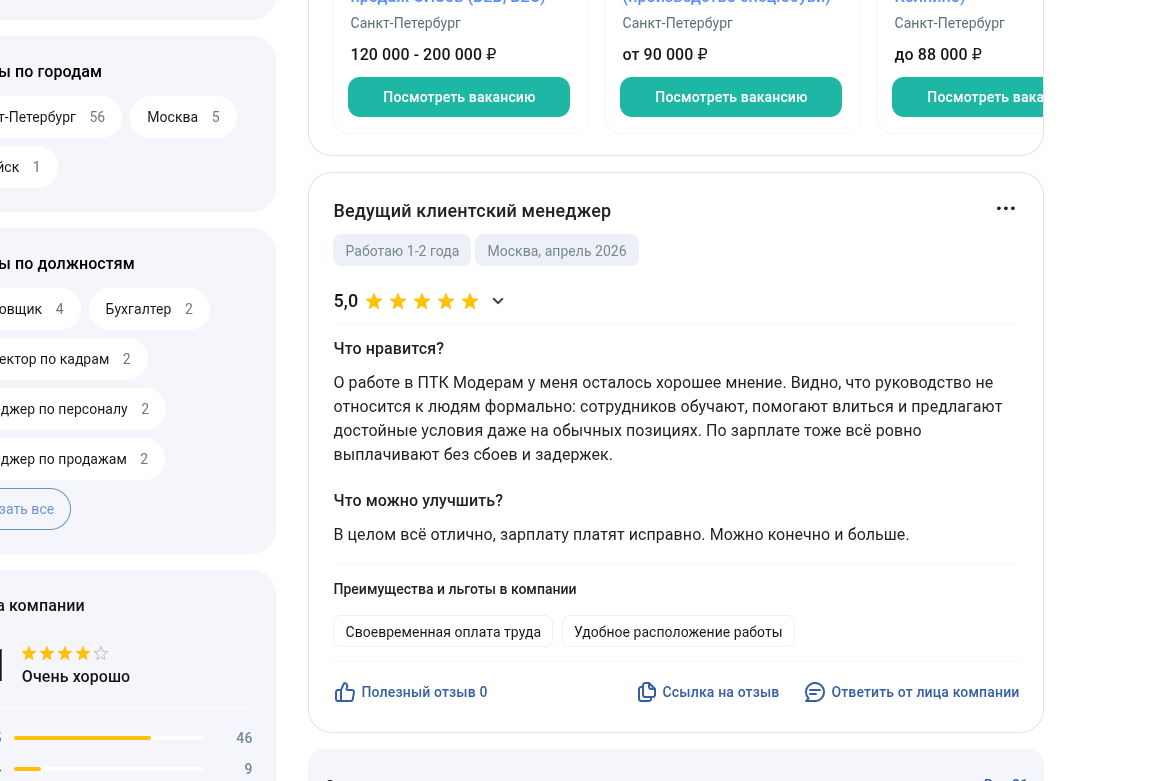View the до 88 000 ₽ vacancy
The width and height of the screenshot is (1171, 781).
(x=967, y=97)
